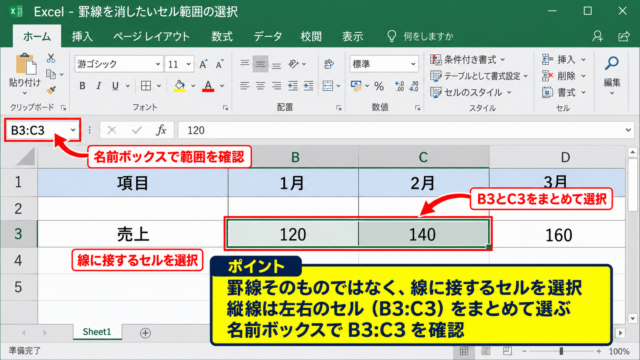Viewport: 640px width, 360px height.
Task: Expand the formula bar
Action: [628, 130]
